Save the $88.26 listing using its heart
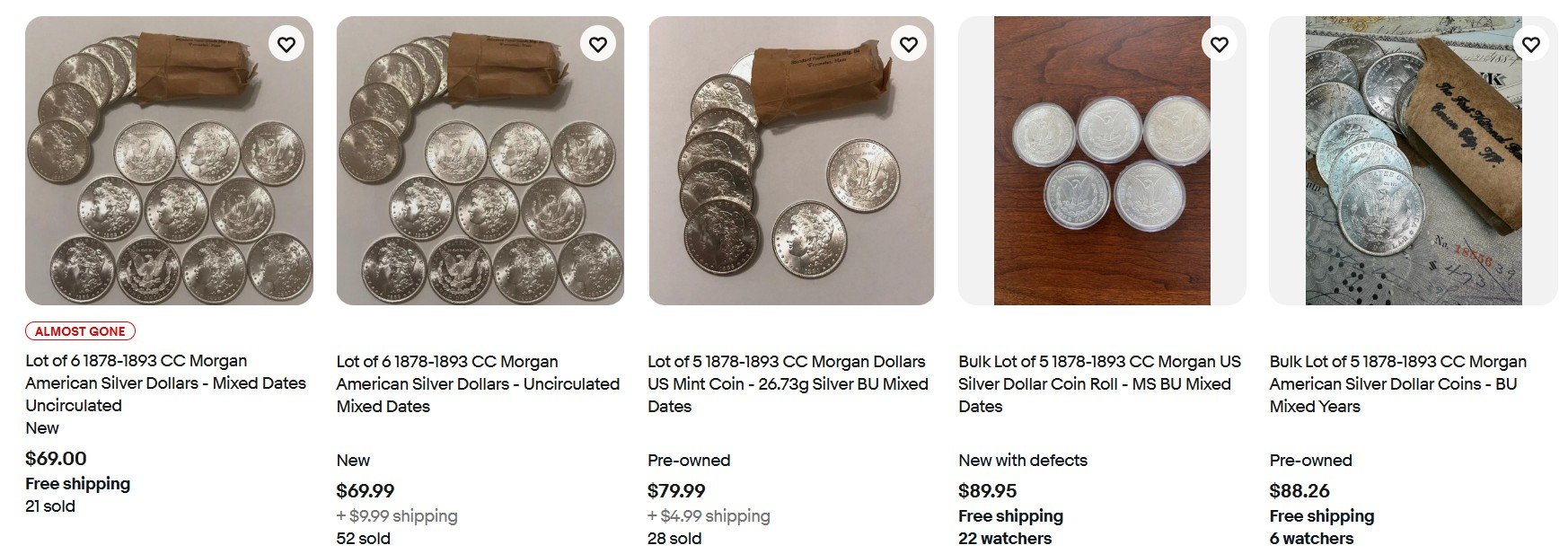This screenshot has width=1568, height=554. pos(1530,44)
